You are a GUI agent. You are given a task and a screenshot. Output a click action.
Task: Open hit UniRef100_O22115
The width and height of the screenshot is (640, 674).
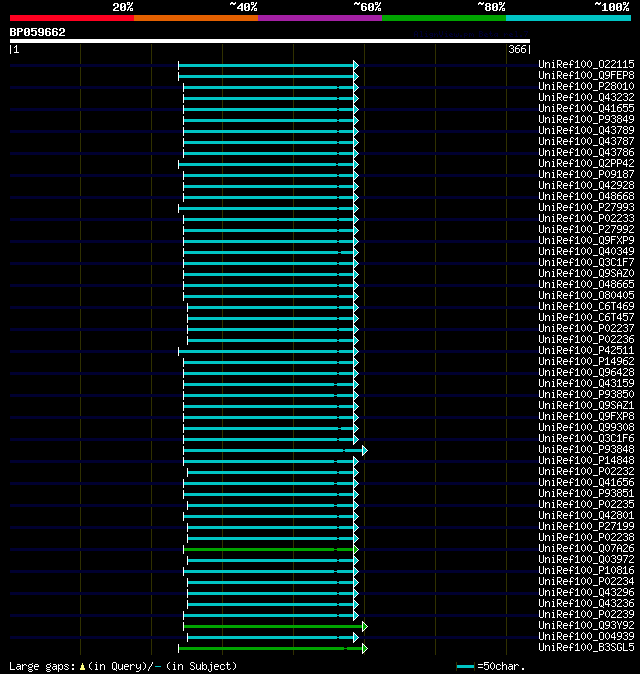586,64
